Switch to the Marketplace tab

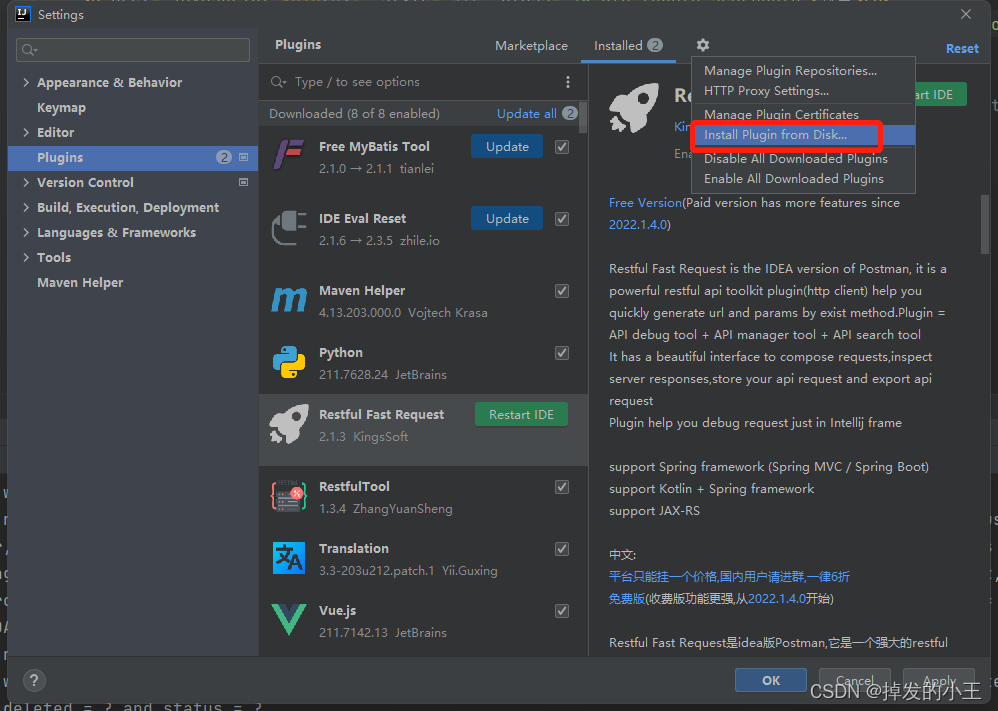point(531,46)
